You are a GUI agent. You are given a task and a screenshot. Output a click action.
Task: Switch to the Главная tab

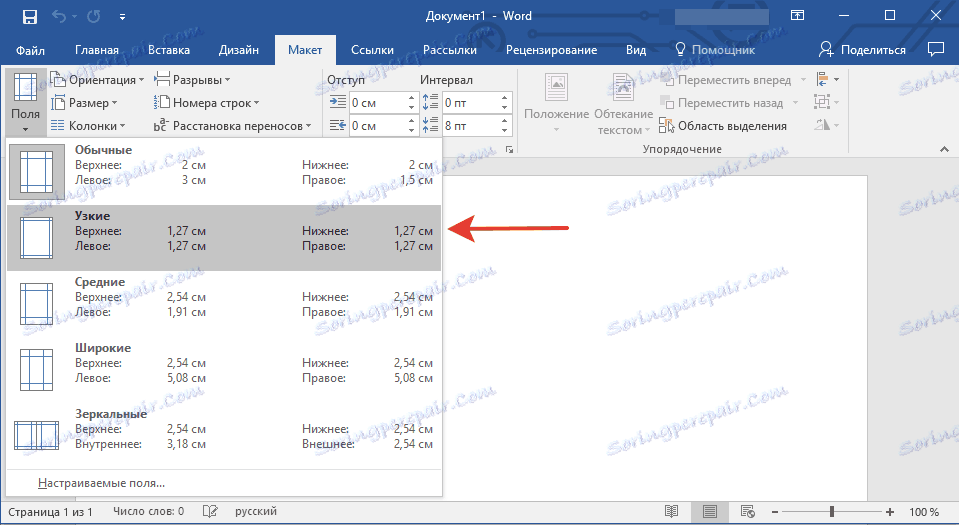tap(97, 50)
